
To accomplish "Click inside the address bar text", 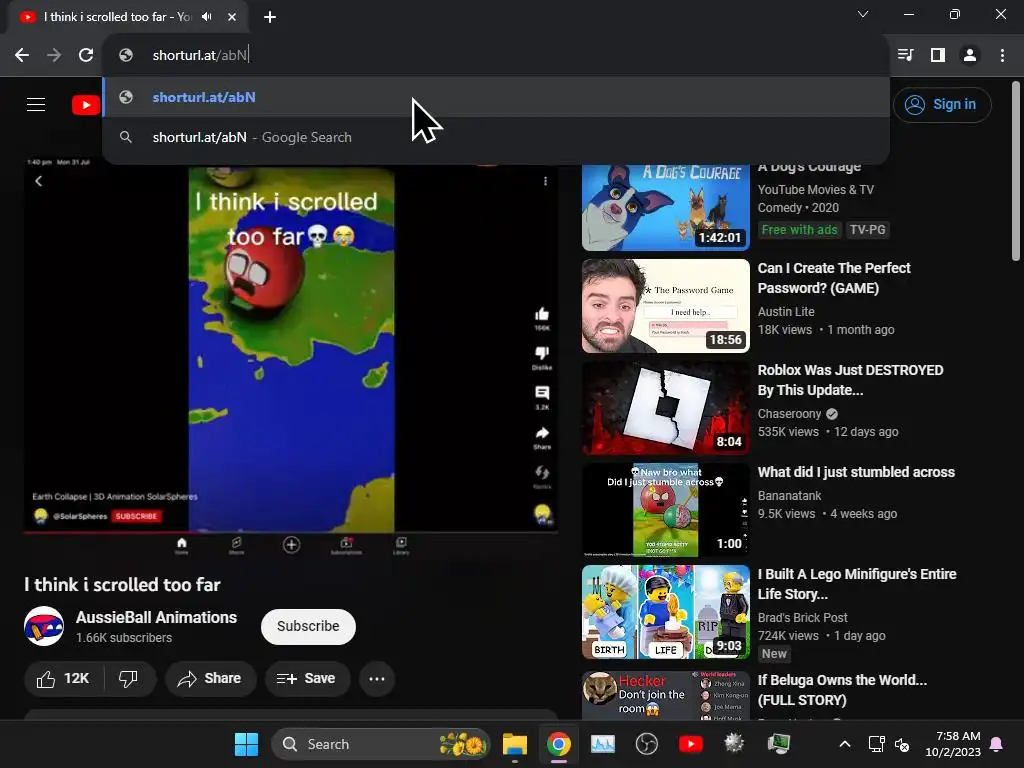I will tap(200, 56).
